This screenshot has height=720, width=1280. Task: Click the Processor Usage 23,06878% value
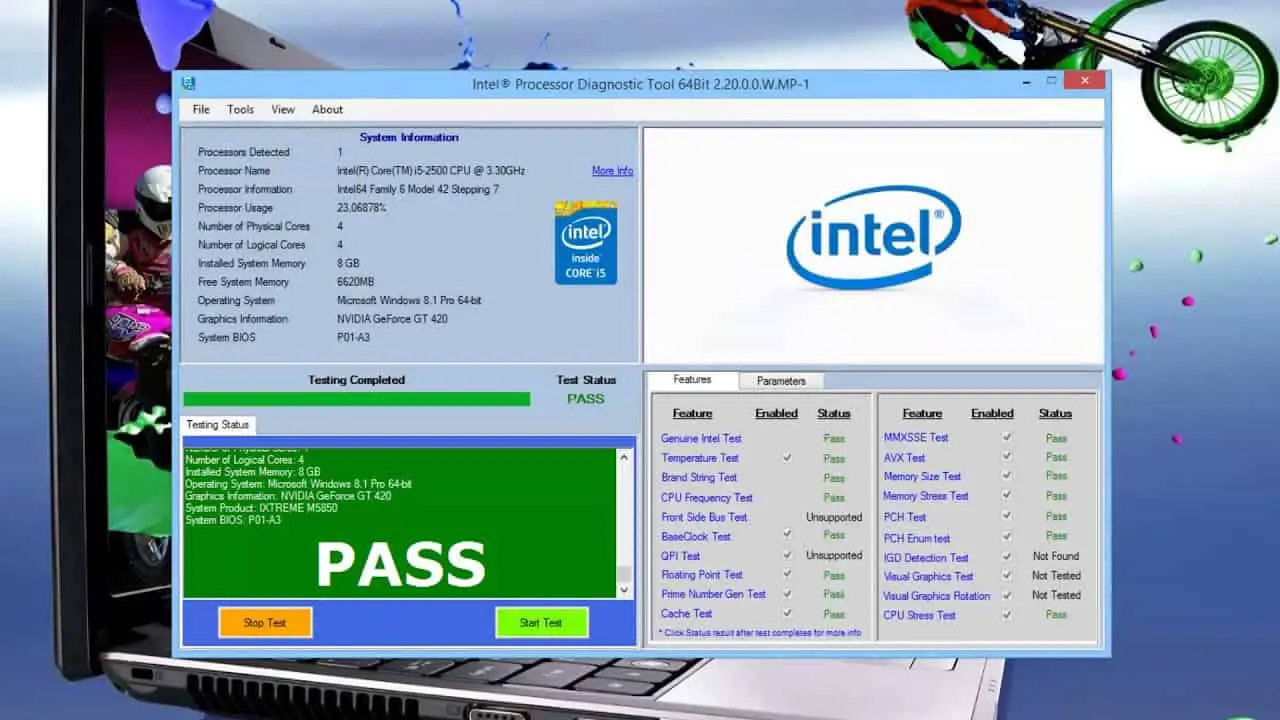pyautogui.click(x=362, y=208)
